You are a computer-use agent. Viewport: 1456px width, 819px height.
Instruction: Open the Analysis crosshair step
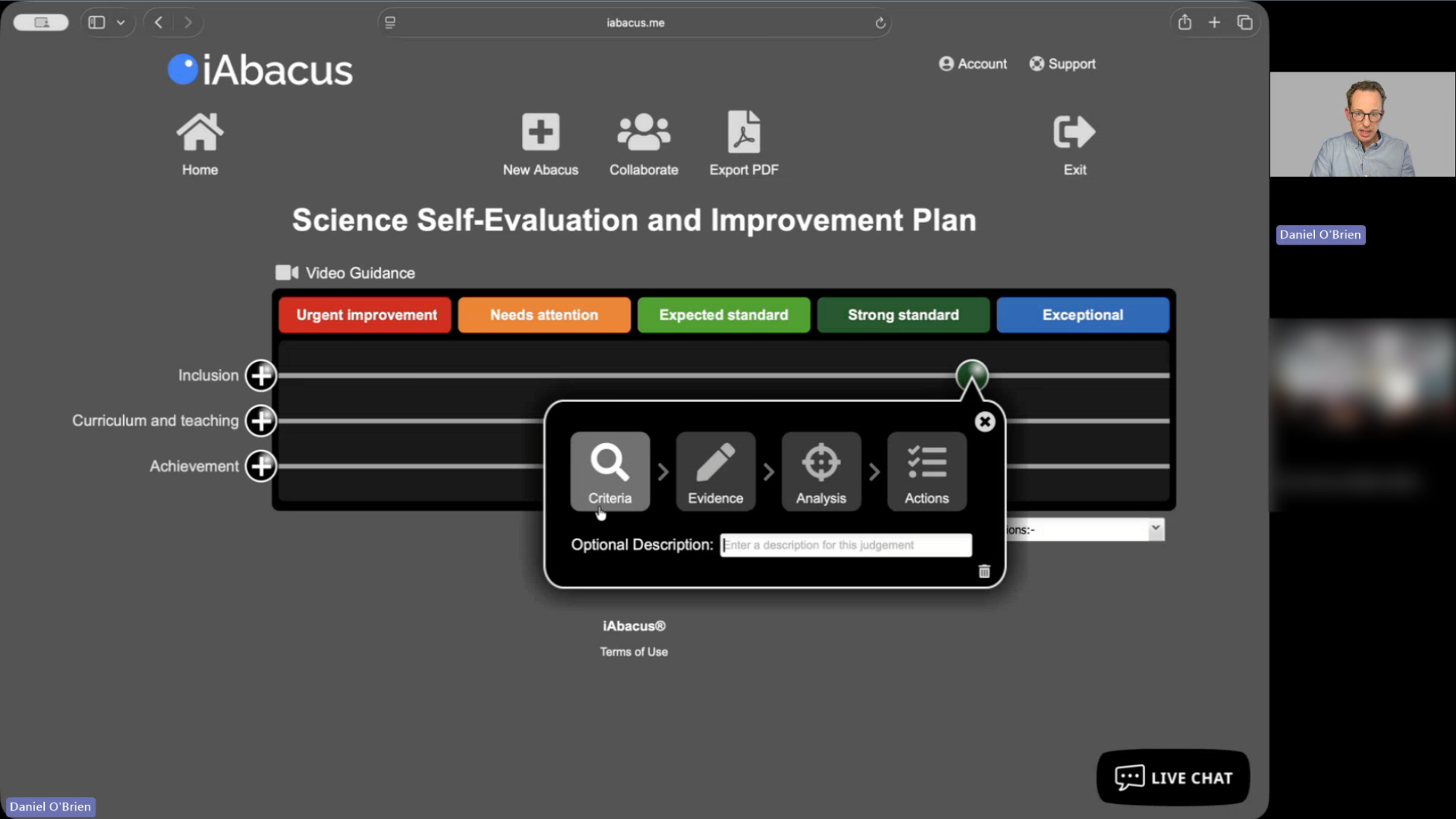point(820,471)
